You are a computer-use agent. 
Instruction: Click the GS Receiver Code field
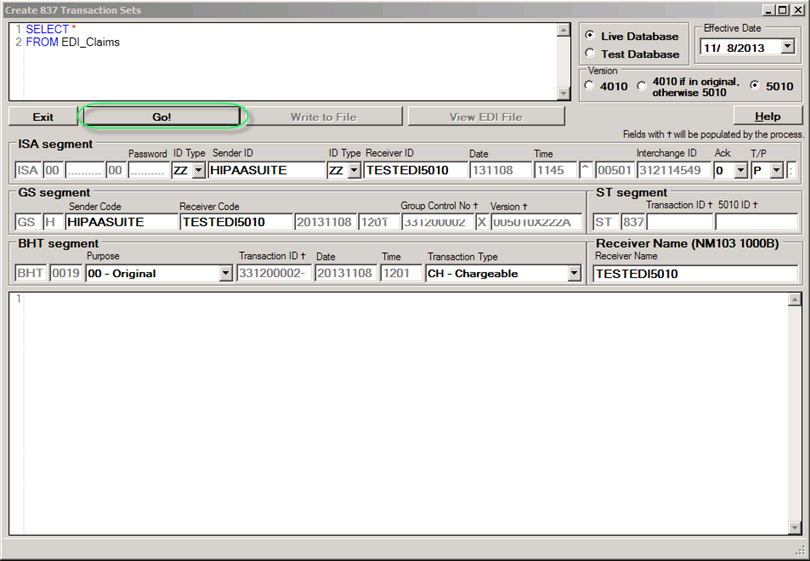point(235,222)
